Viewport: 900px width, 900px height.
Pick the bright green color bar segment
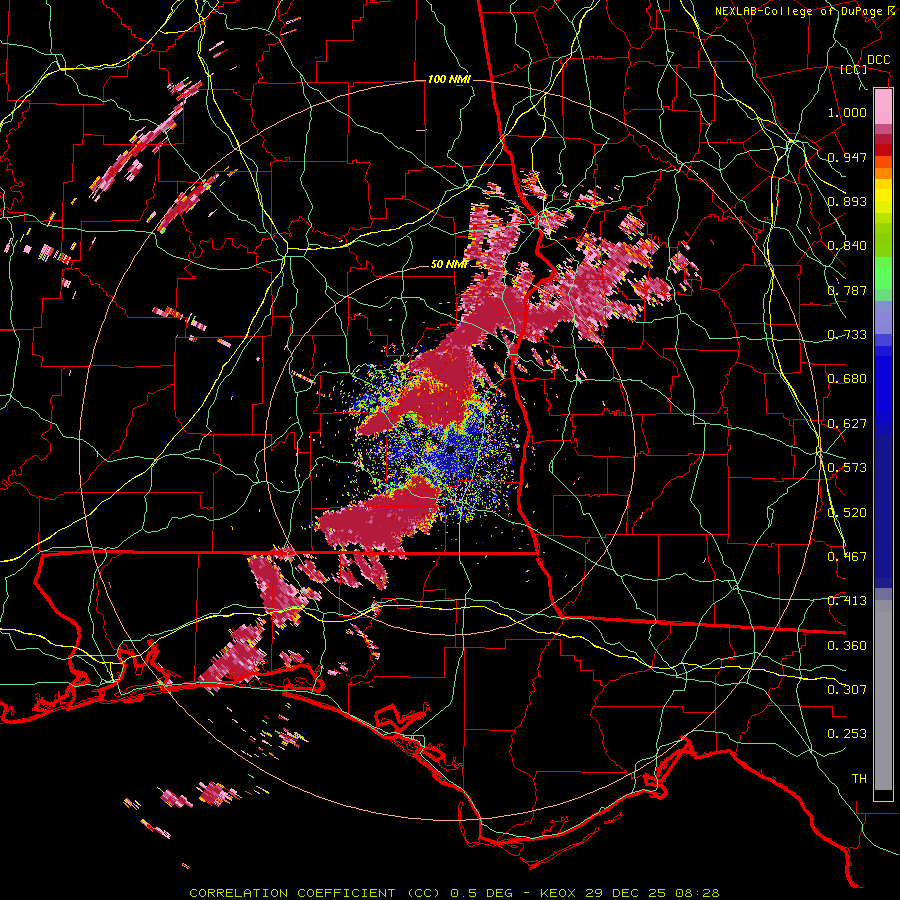[x=883, y=273]
